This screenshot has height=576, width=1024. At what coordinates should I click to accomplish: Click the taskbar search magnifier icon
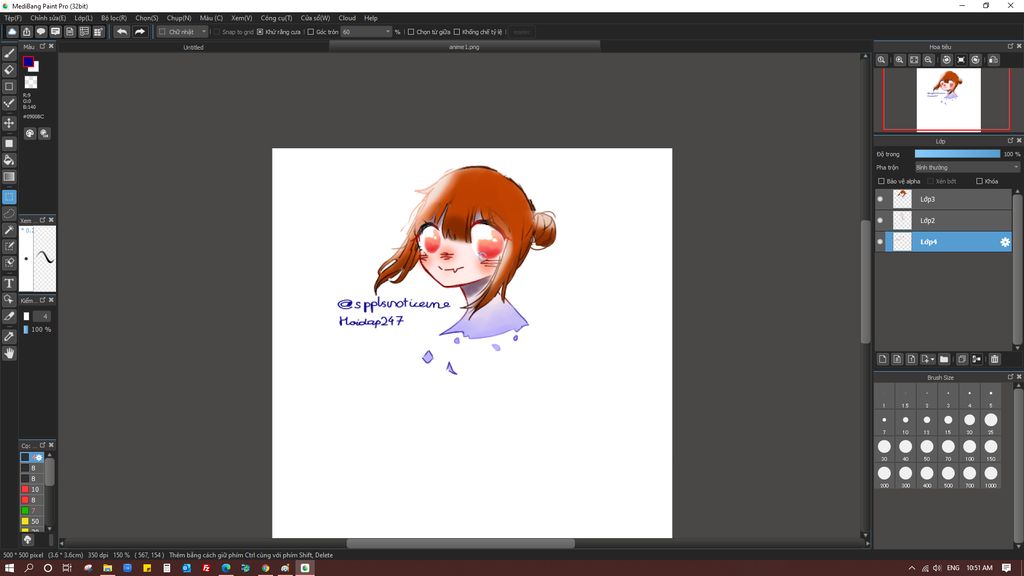coord(29,568)
